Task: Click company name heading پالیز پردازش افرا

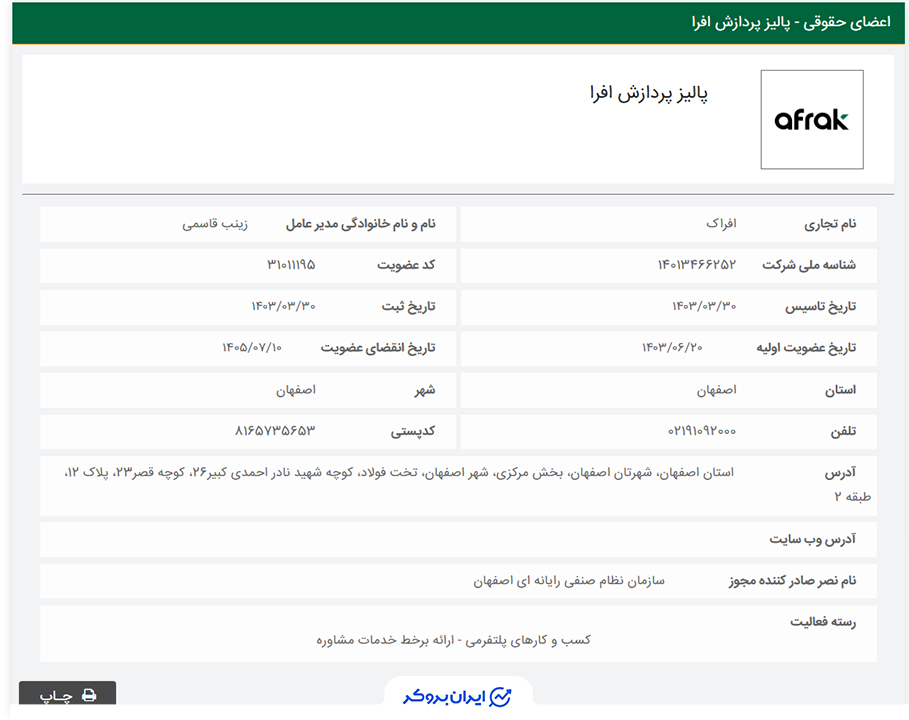Action: tap(649, 93)
